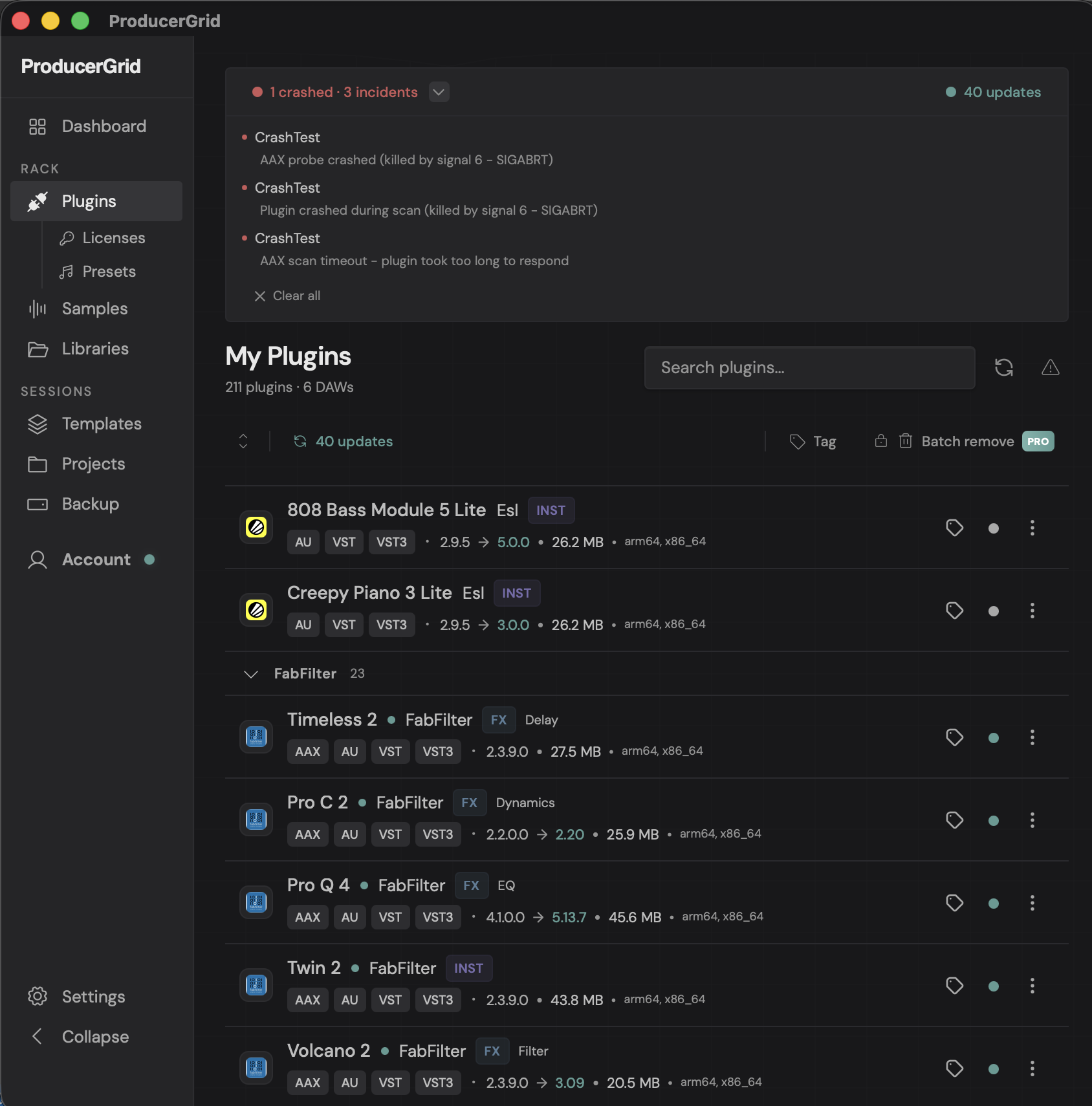Toggle status dot for Pro C 2
Viewport: 1092px width, 1106px height.
pos(994,821)
